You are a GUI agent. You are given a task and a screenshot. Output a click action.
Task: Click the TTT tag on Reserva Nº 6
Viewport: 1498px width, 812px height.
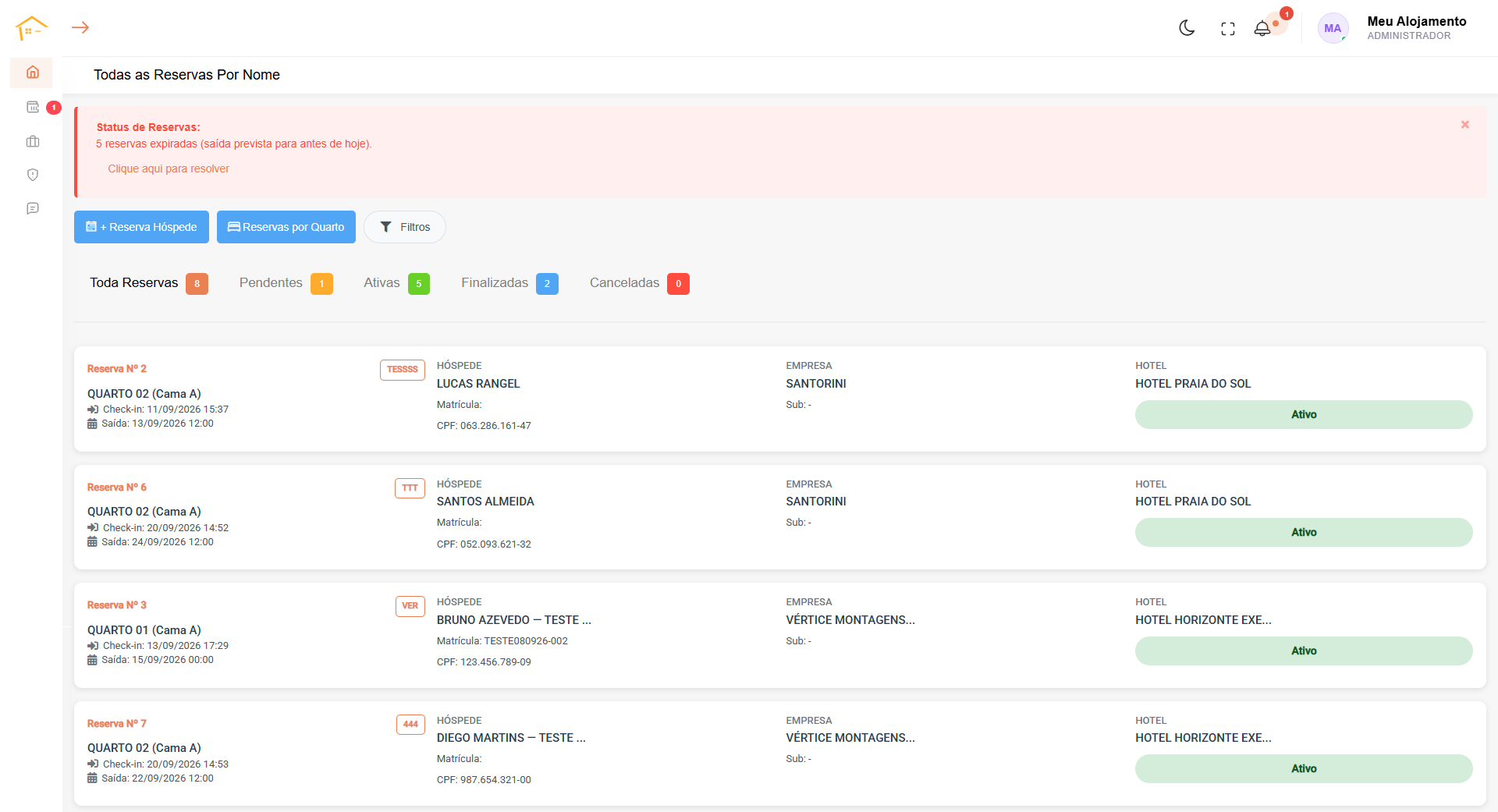[x=410, y=488]
